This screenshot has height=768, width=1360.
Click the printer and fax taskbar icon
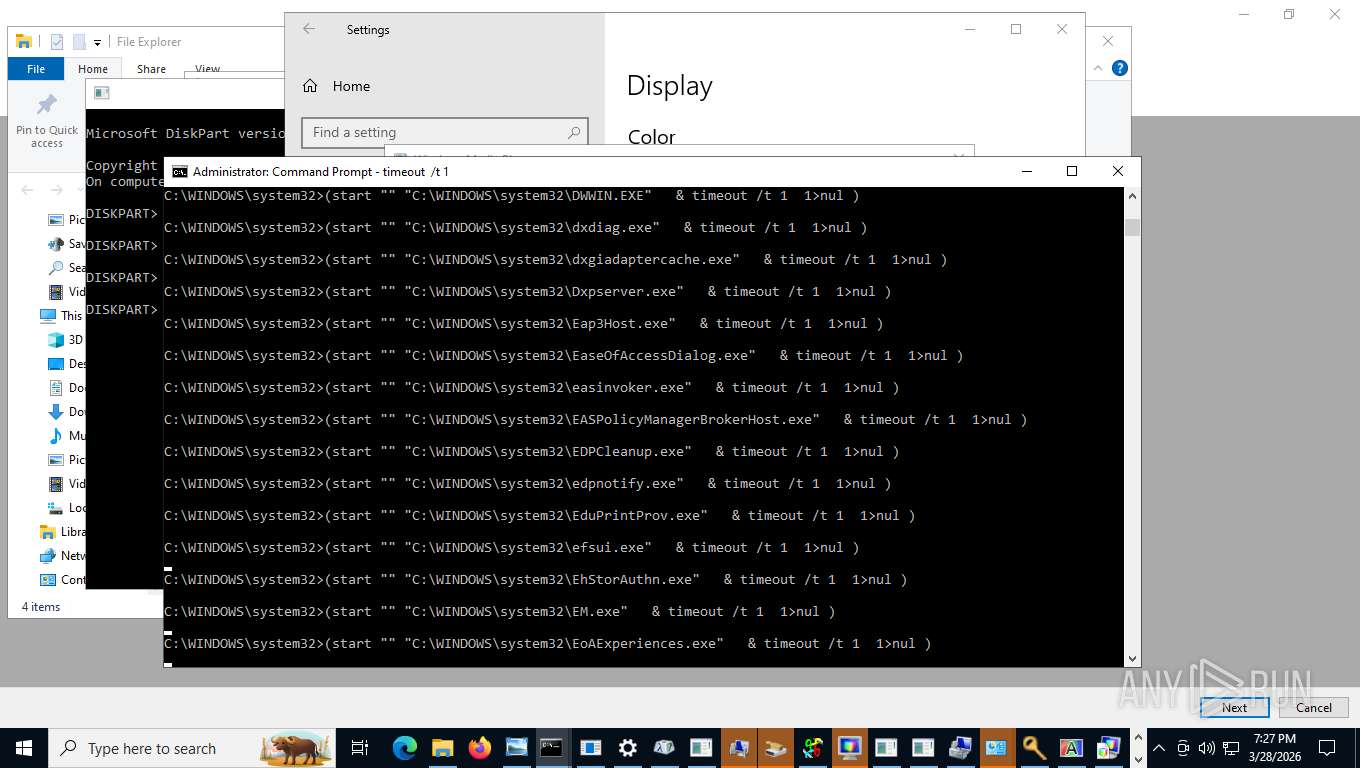[960, 748]
